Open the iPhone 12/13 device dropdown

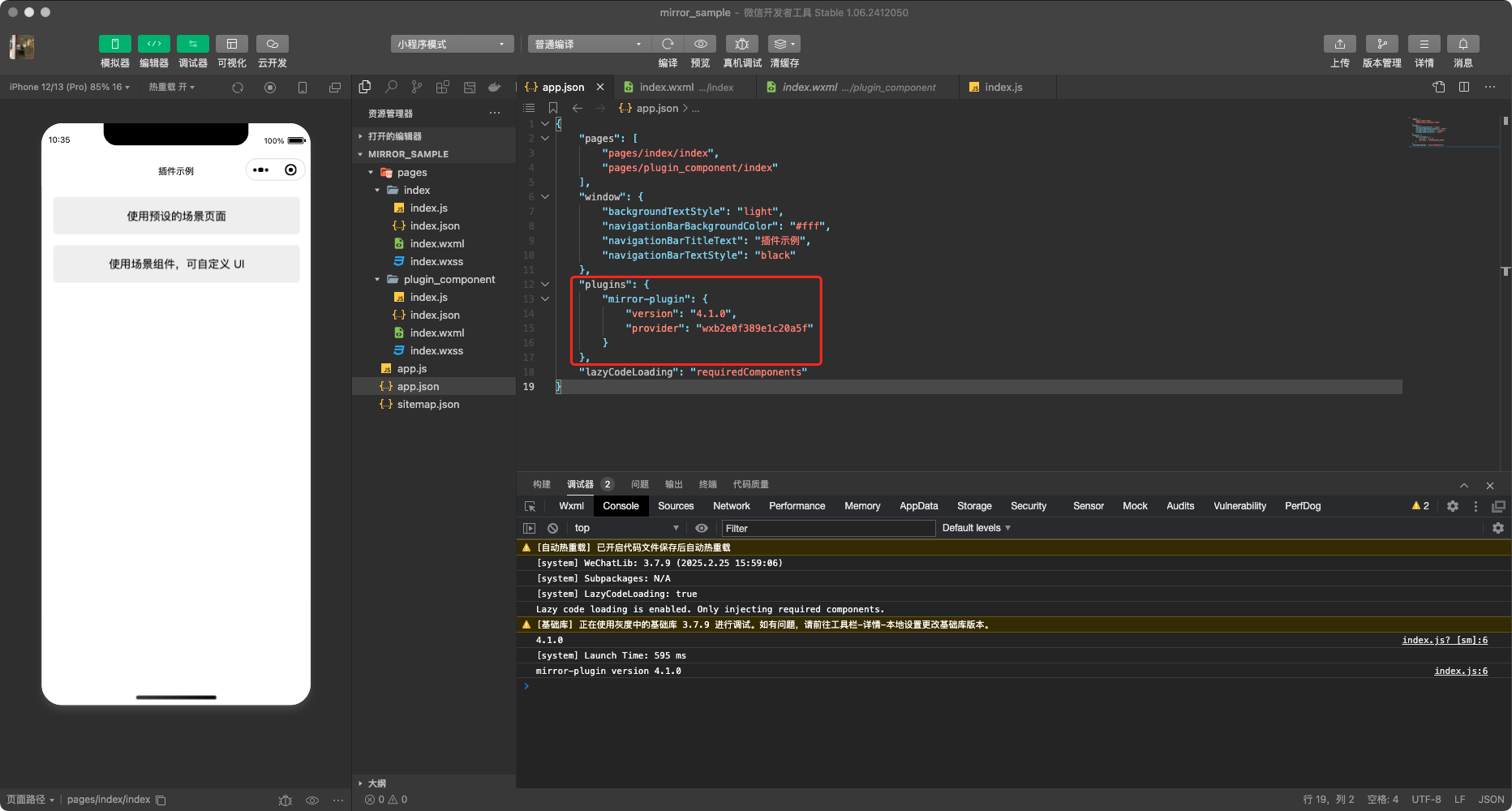pyautogui.click(x=69, y=87)
